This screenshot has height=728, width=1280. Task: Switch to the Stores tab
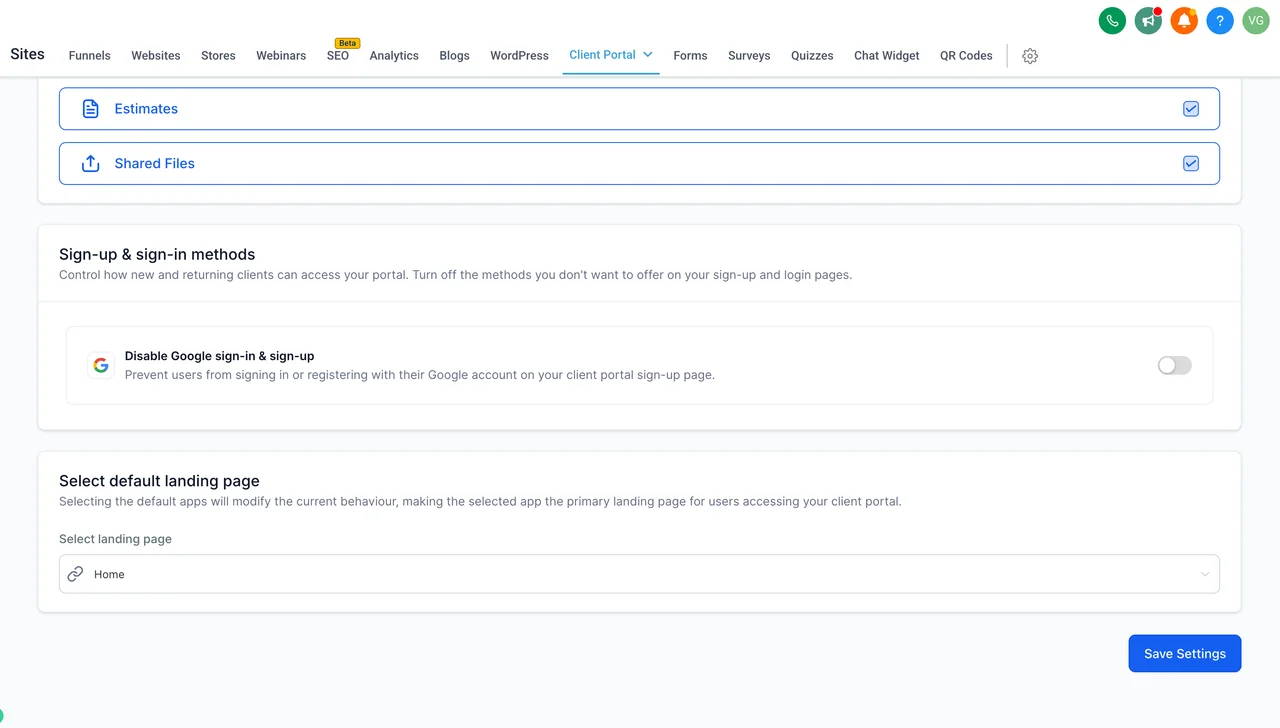[x=218, y=56]
